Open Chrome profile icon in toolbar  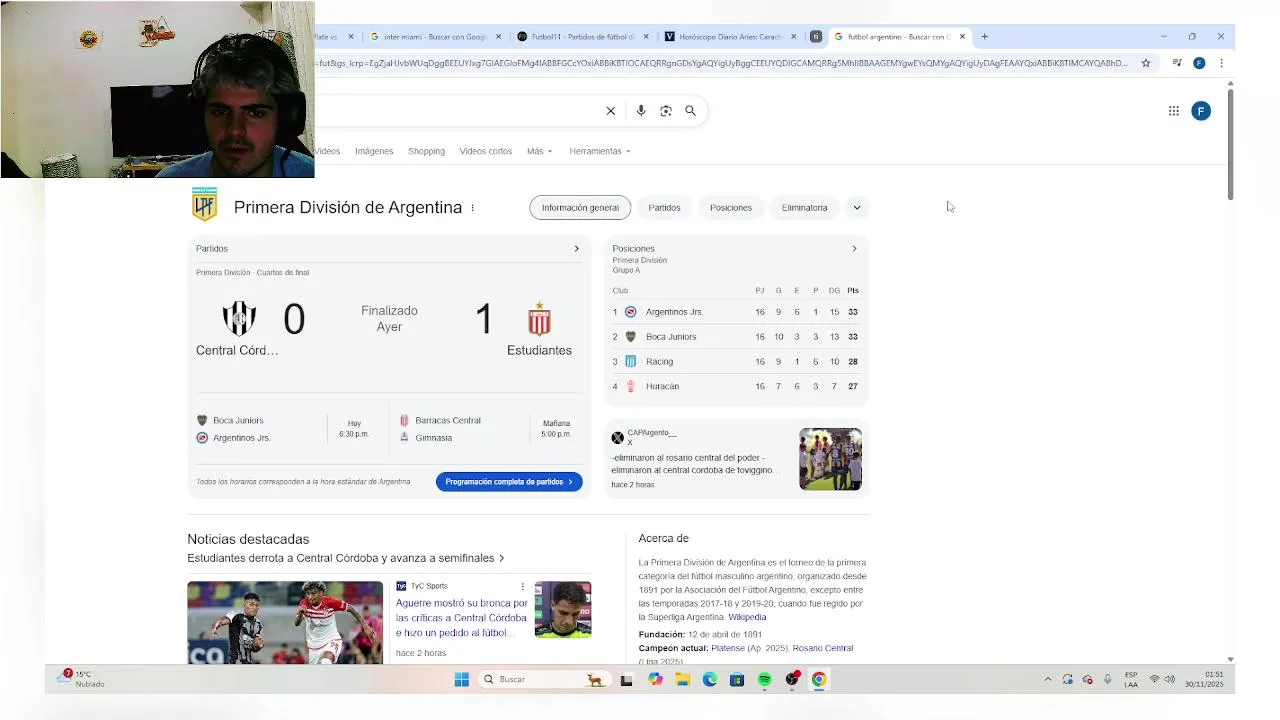click(1199, 63)
